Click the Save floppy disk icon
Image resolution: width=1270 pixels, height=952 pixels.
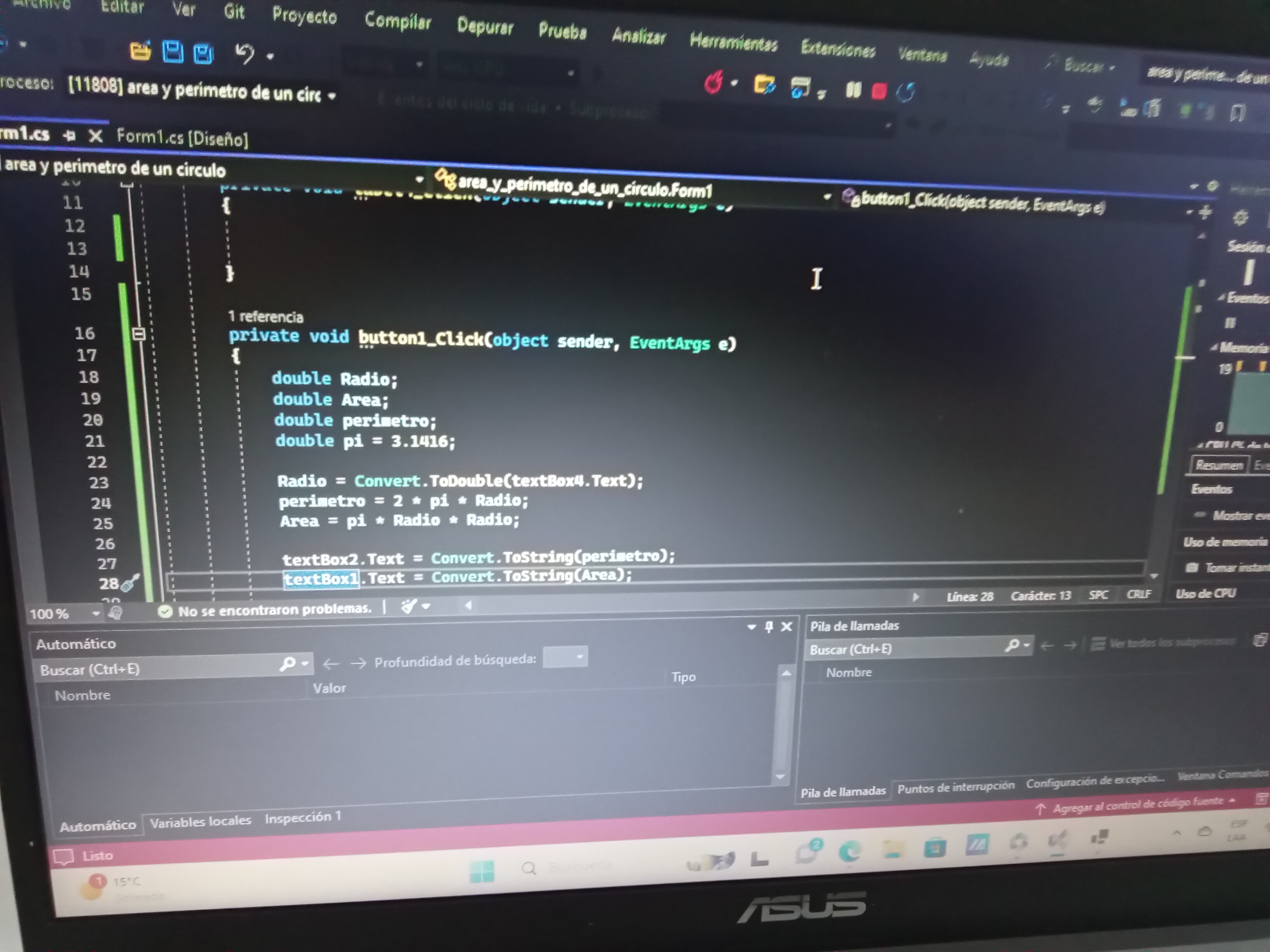(172, 52)
